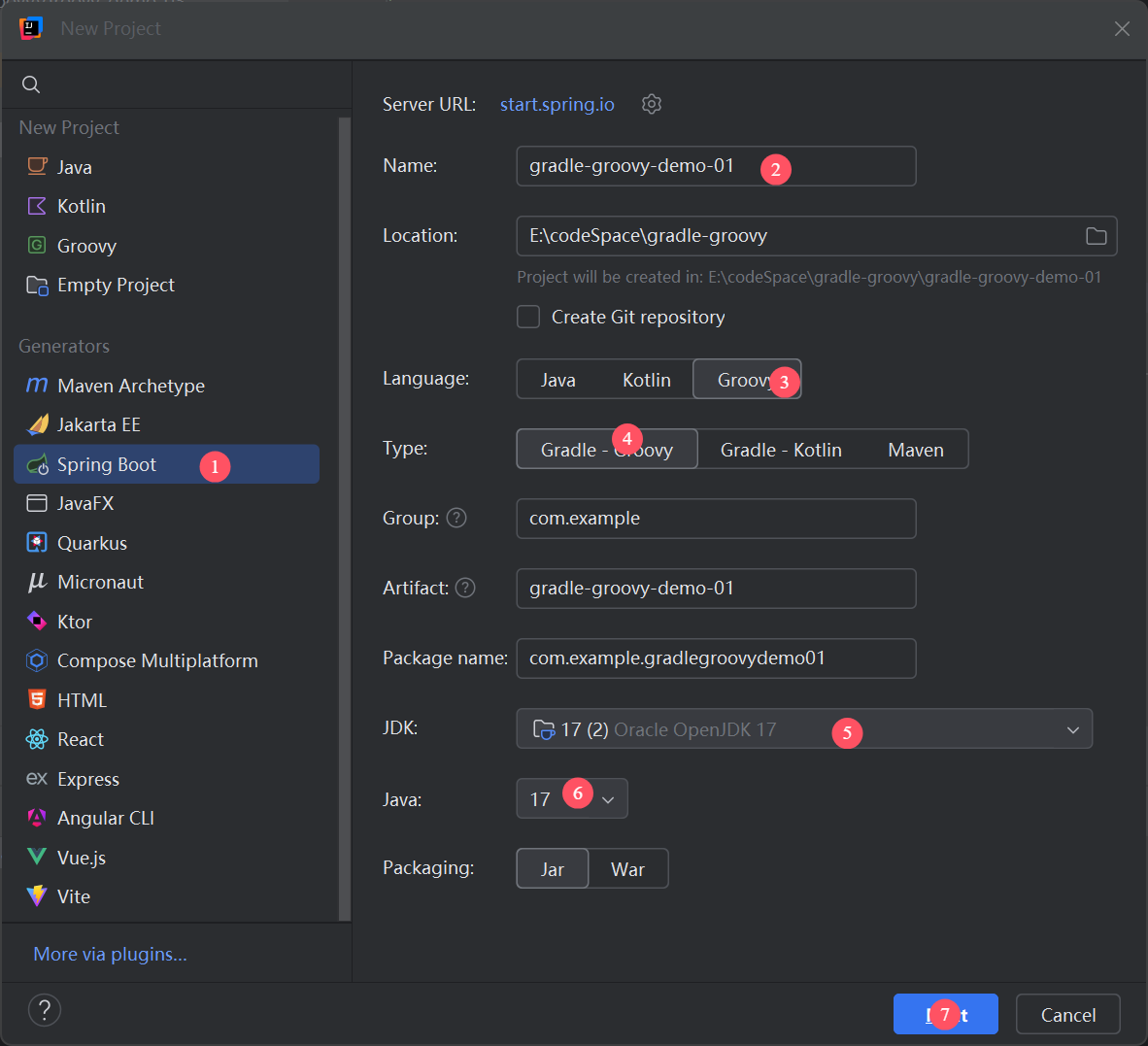Click the Empty Project folder icon

(37, 285)
